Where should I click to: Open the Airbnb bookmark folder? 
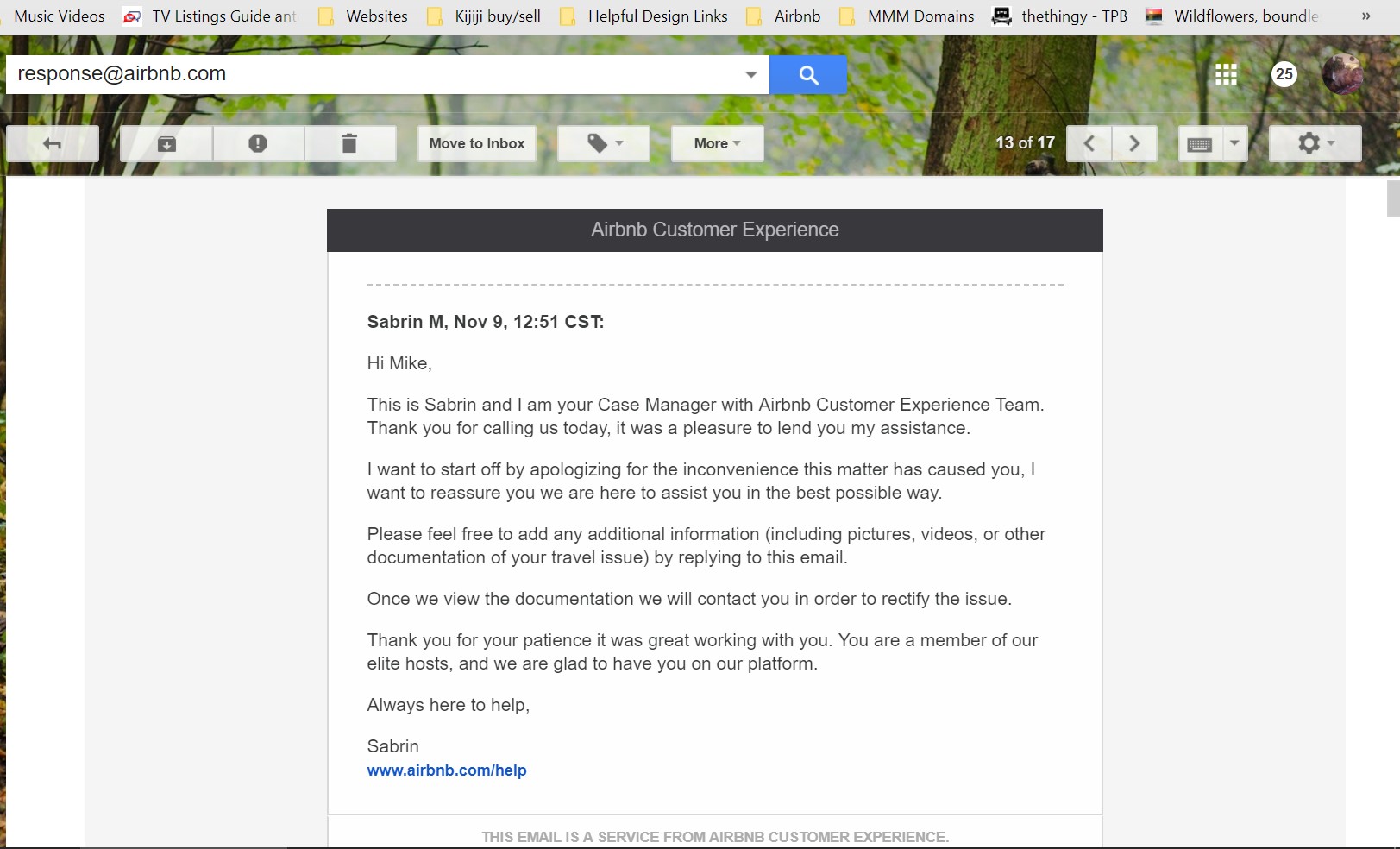pyautogui.click(x=784, y=16)
